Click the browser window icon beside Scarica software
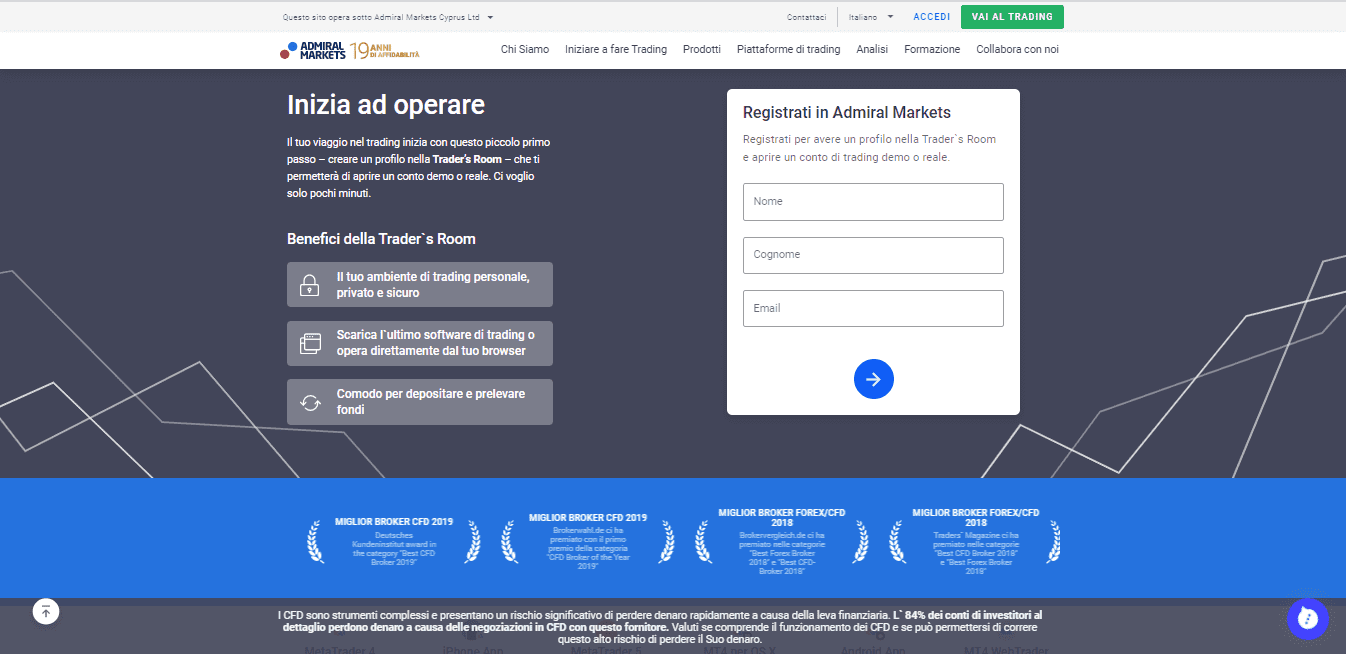The height and width of the screenshot is (654, 1346). pos(310,343)
